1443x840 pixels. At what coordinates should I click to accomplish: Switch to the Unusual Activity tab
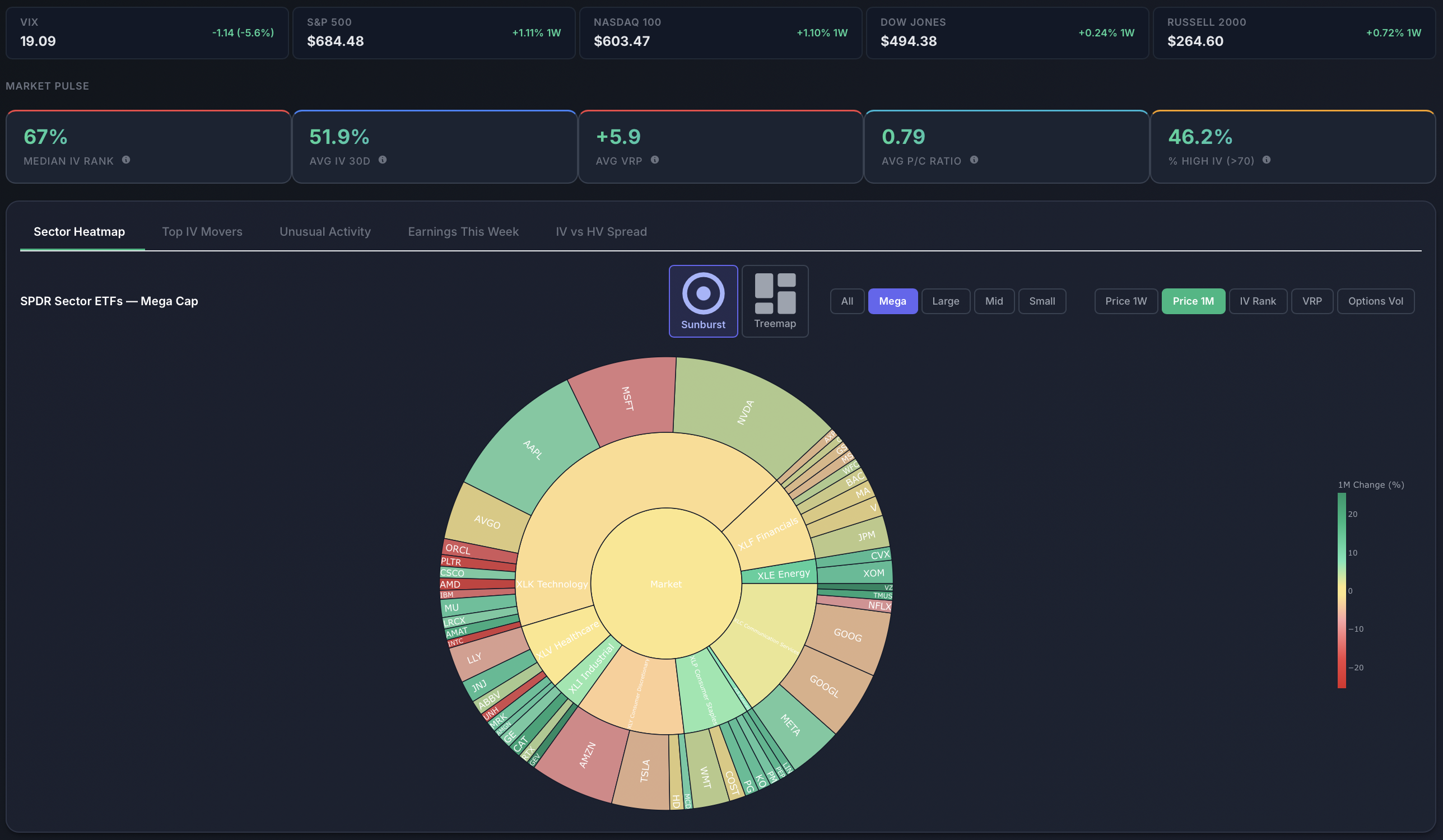(x=325, y=231)
